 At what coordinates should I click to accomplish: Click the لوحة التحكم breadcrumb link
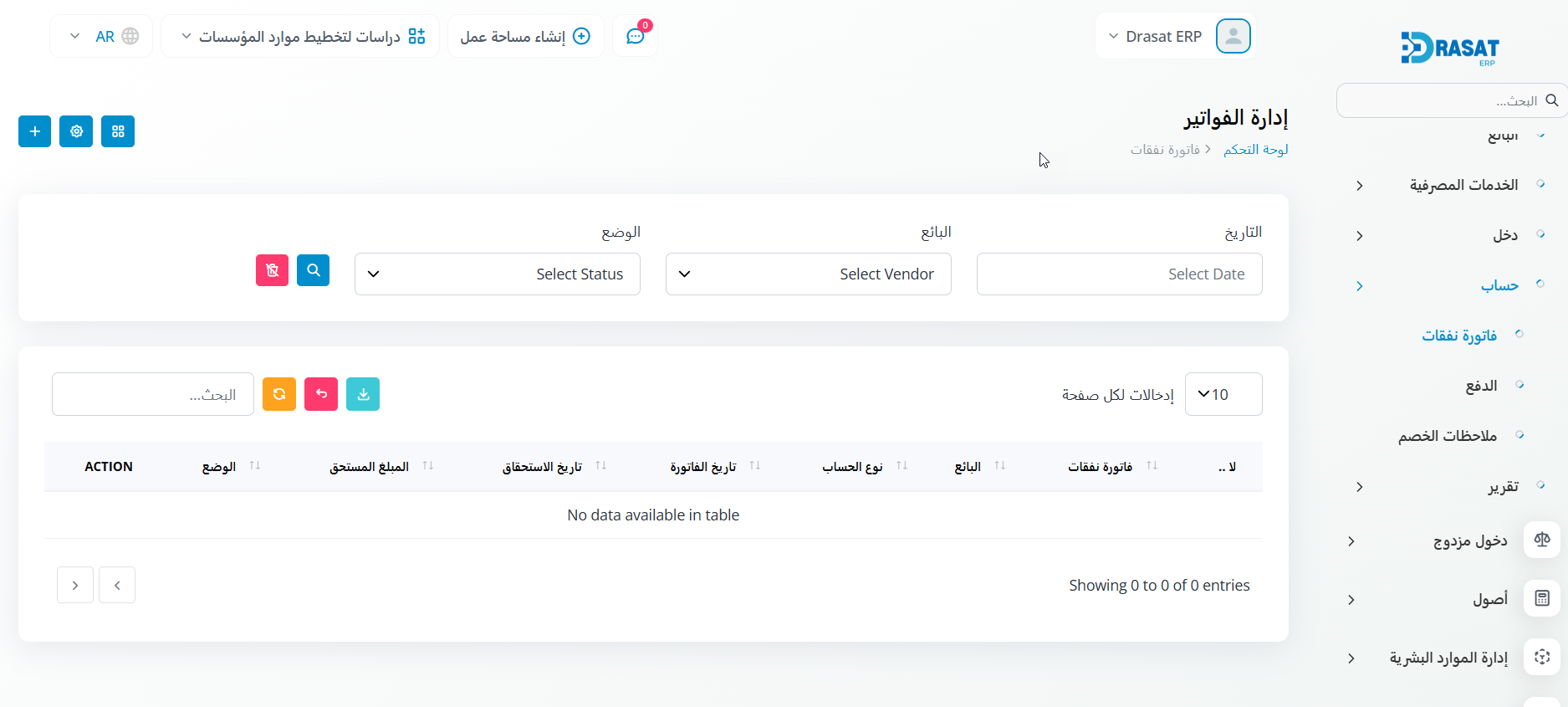pos(1255,150)
